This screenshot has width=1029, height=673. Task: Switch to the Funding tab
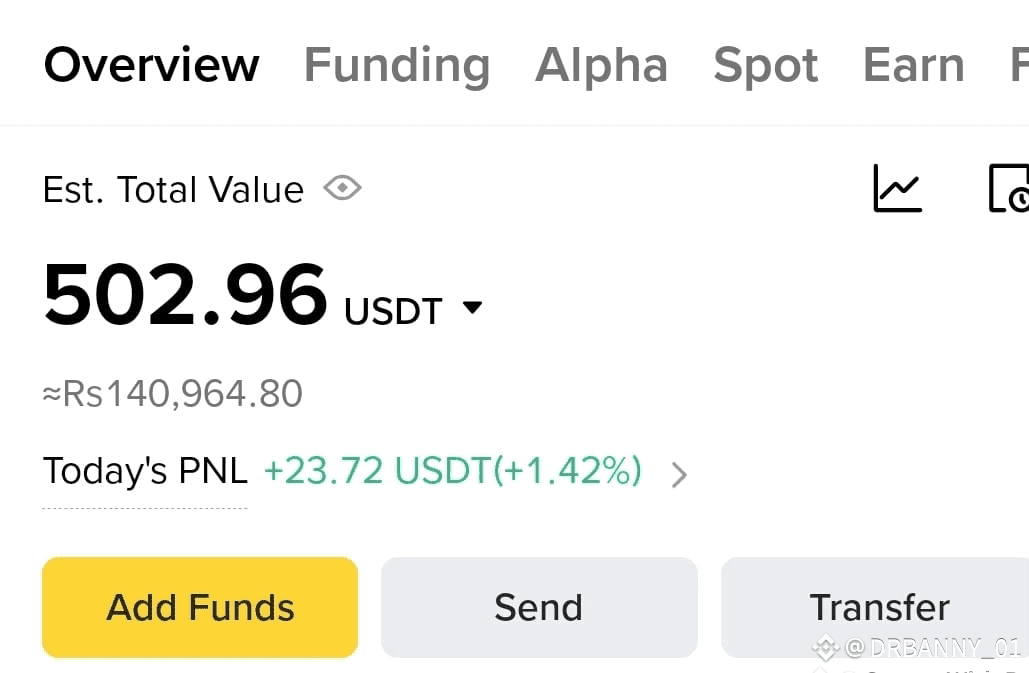397,66
